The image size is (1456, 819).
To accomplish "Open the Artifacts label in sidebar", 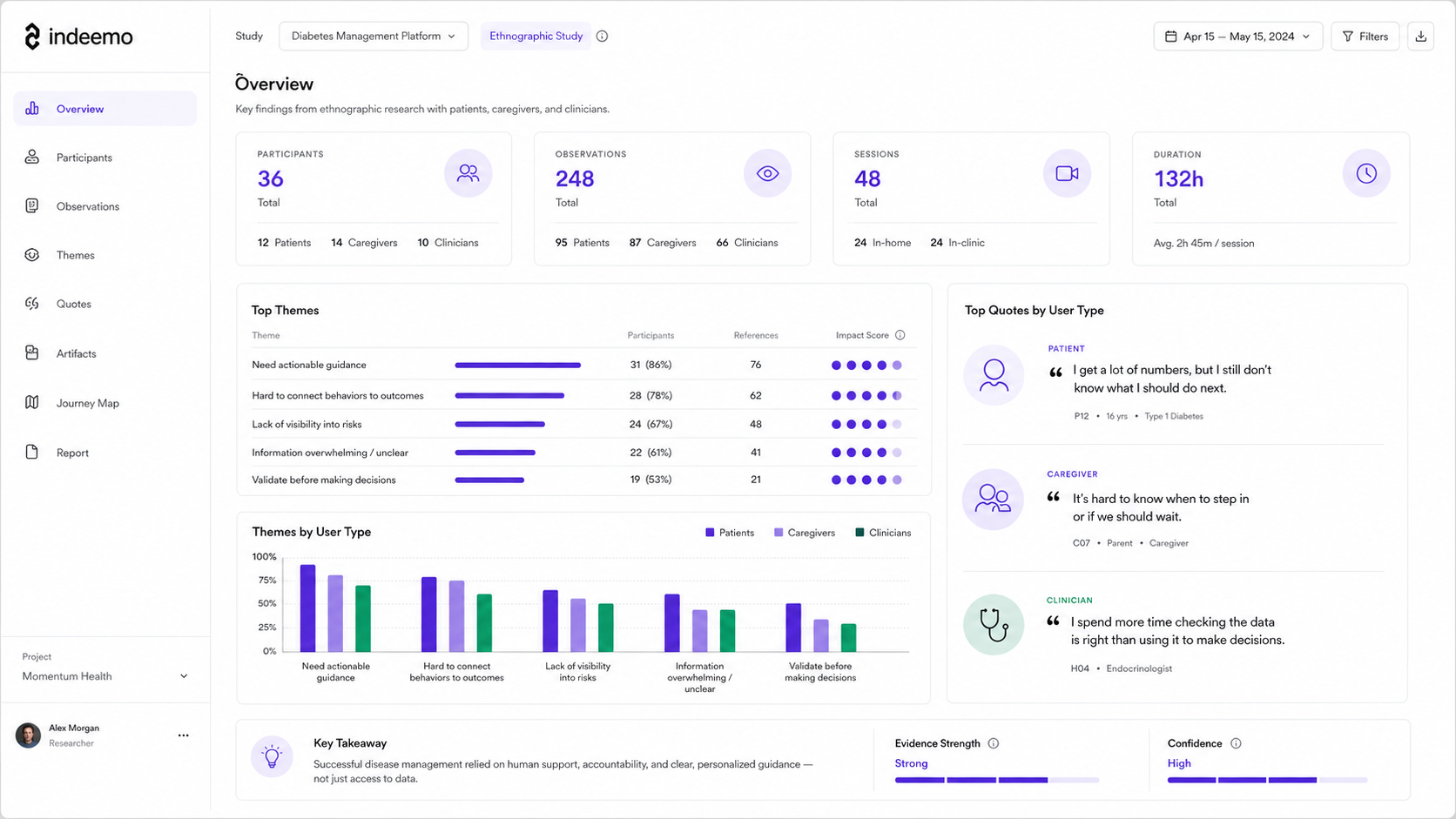I will coord(77,354).
